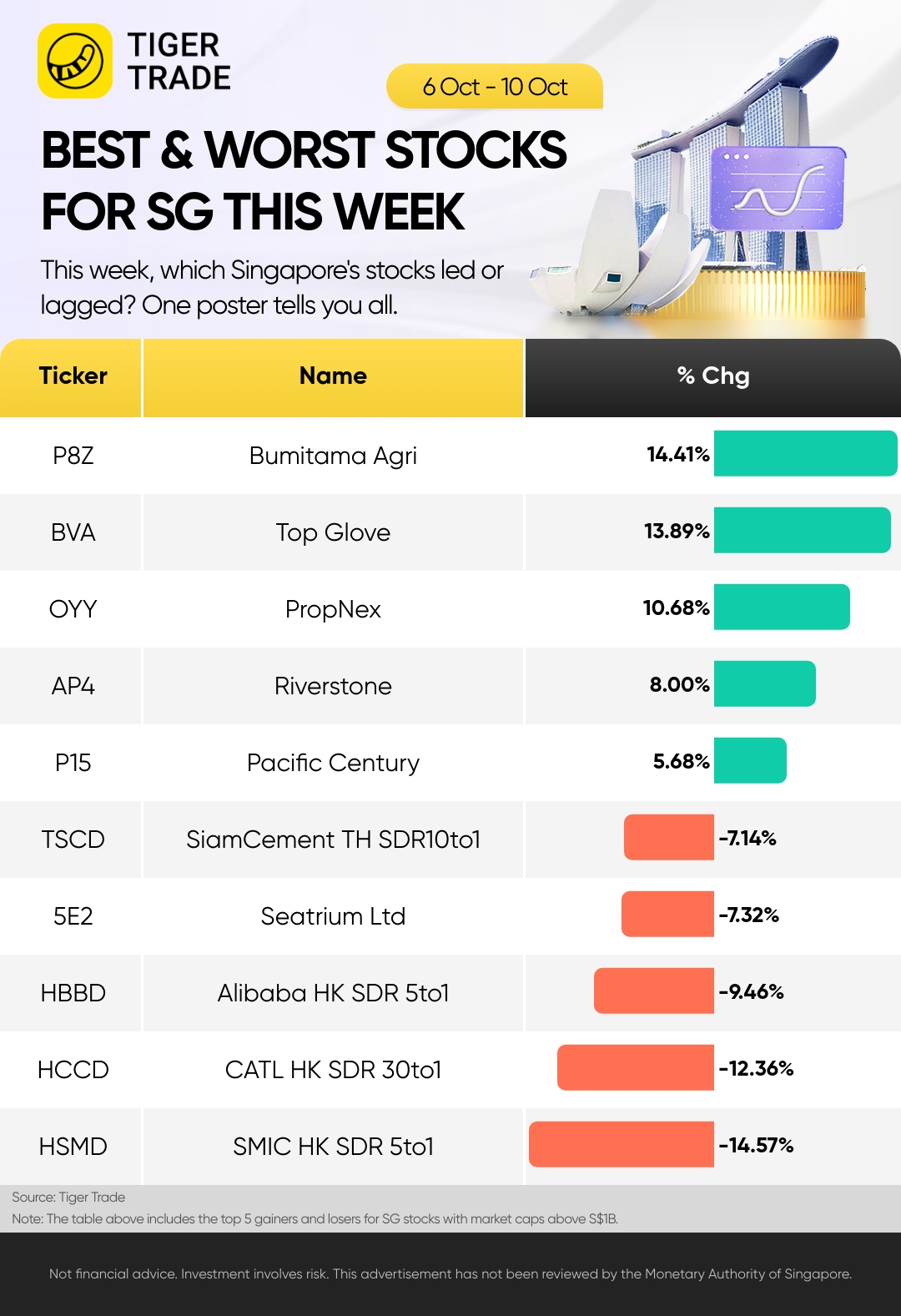Viewport: 901px width, 1316px height.
Task: Click the CATL HK SDR 30to1 red bar
Action: pos(636,1067)
